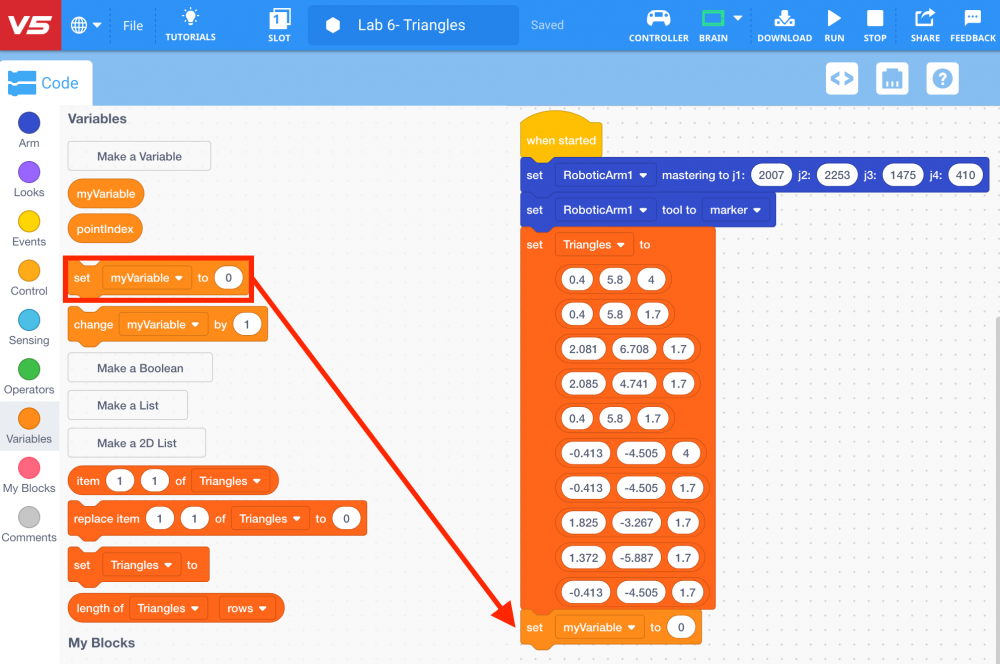Open the File menu
Screen dimensions: 1000x664
tap(133, 25)
